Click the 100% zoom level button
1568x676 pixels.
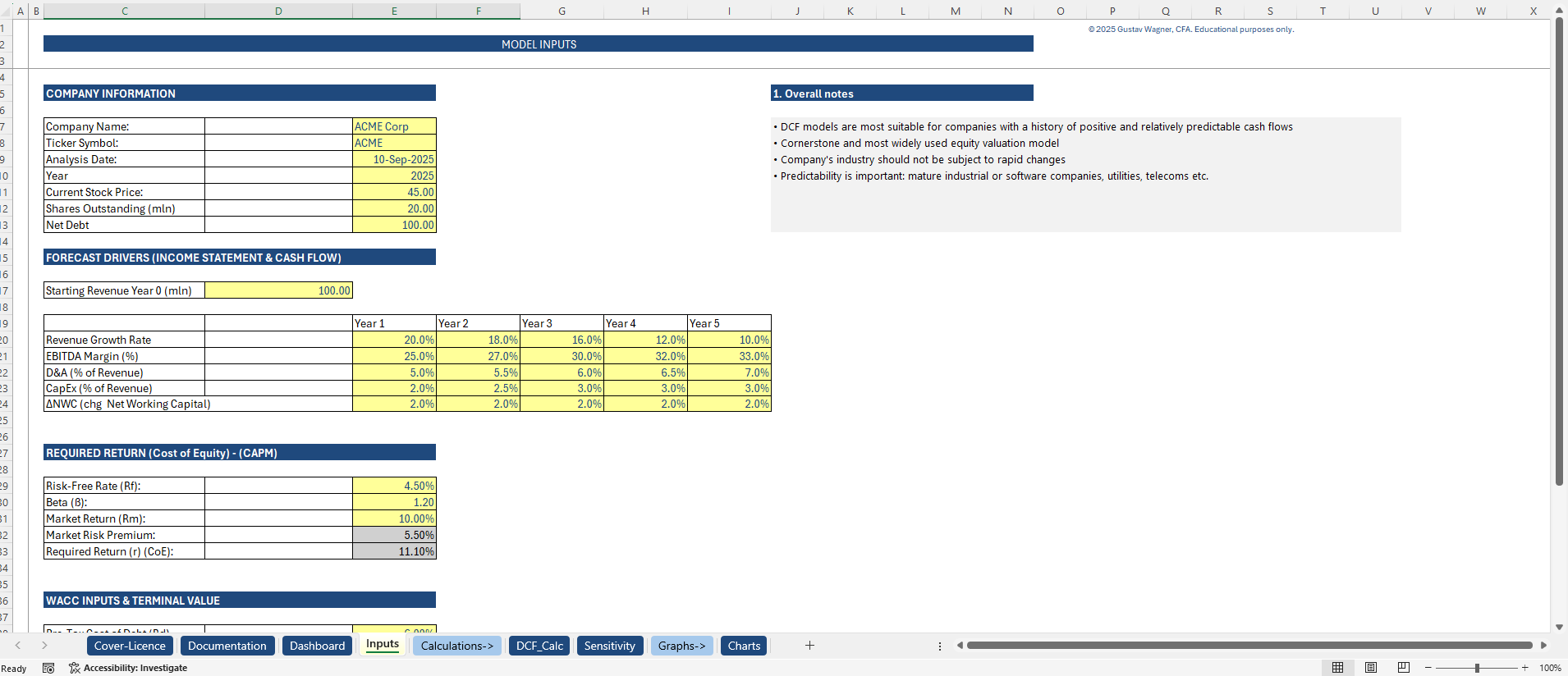click(1550, 668)
